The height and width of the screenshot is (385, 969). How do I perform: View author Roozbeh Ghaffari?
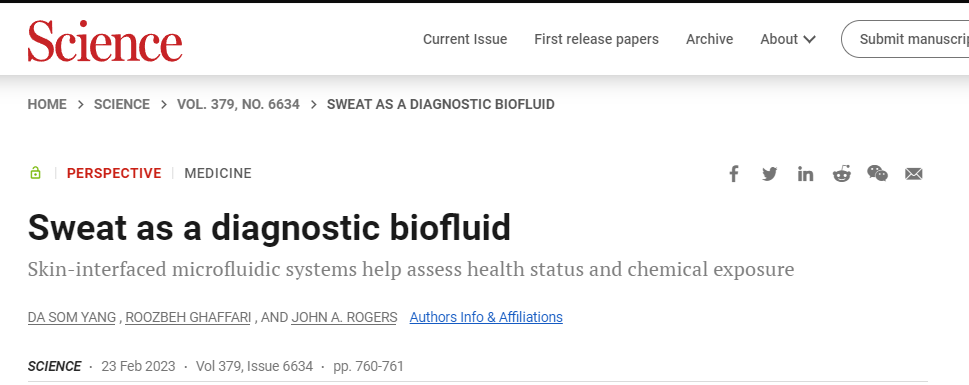[x=188, y=318]
